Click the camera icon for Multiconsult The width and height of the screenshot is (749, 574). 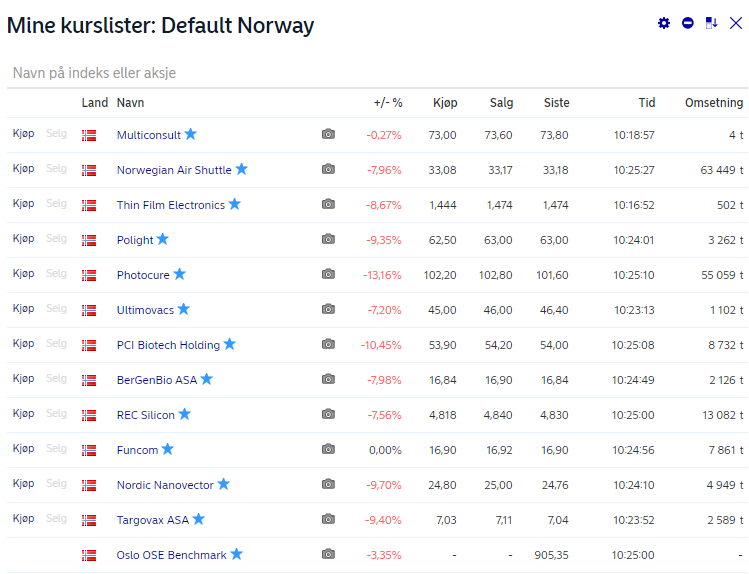328,134
